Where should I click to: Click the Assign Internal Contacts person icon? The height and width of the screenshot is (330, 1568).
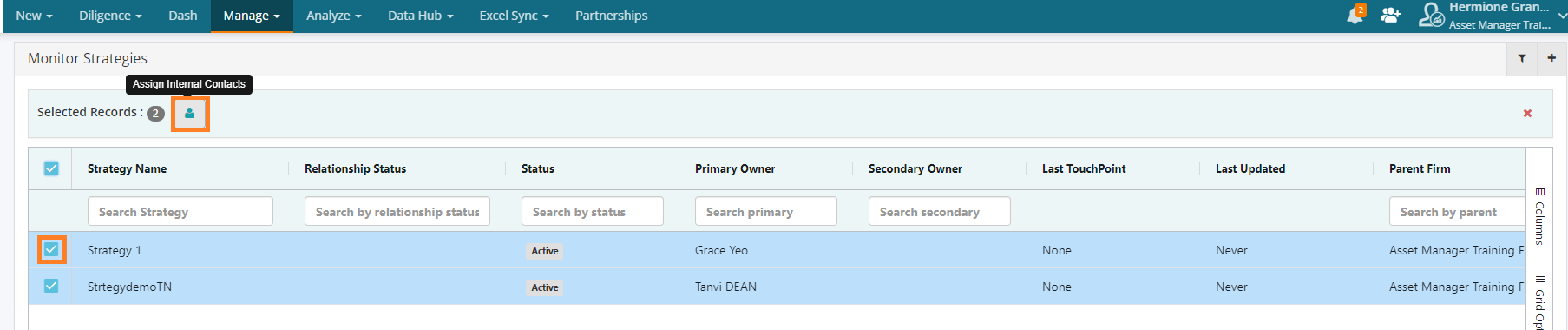pyautogui.click(x=190, y=113)
